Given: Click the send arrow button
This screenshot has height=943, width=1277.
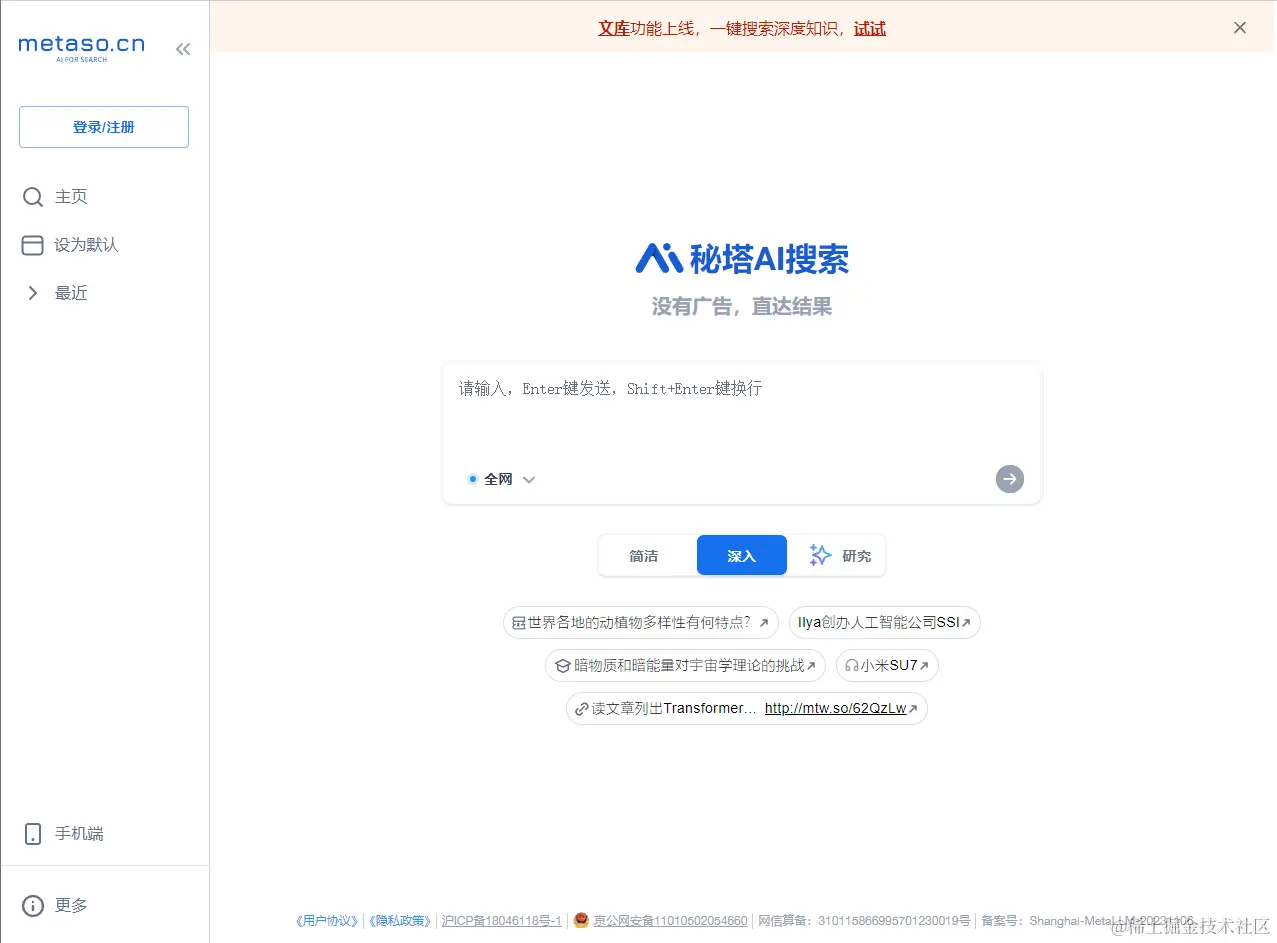Looking at the screenshot, I should tap(1010, 479).
